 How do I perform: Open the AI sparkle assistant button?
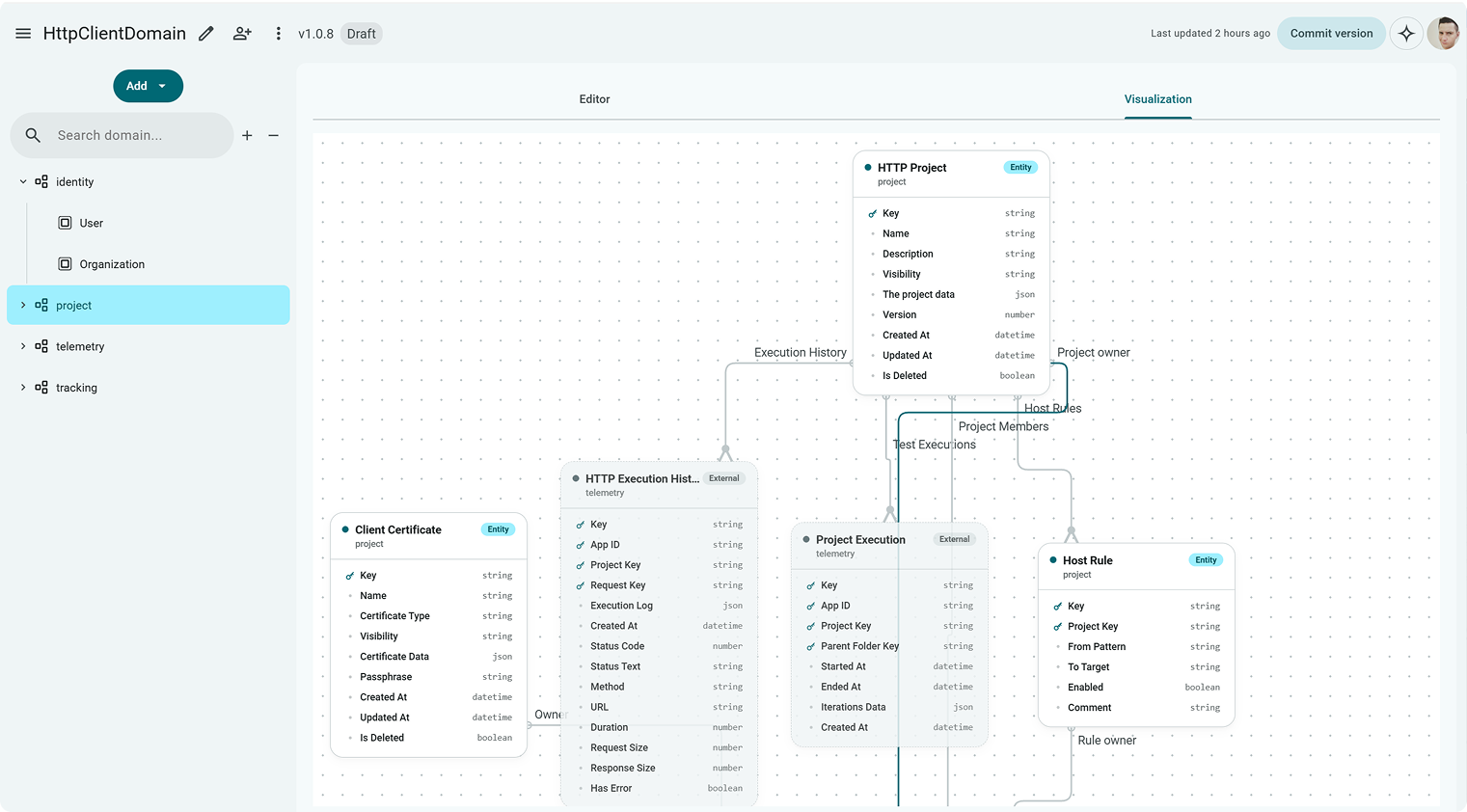(1406, 34)
